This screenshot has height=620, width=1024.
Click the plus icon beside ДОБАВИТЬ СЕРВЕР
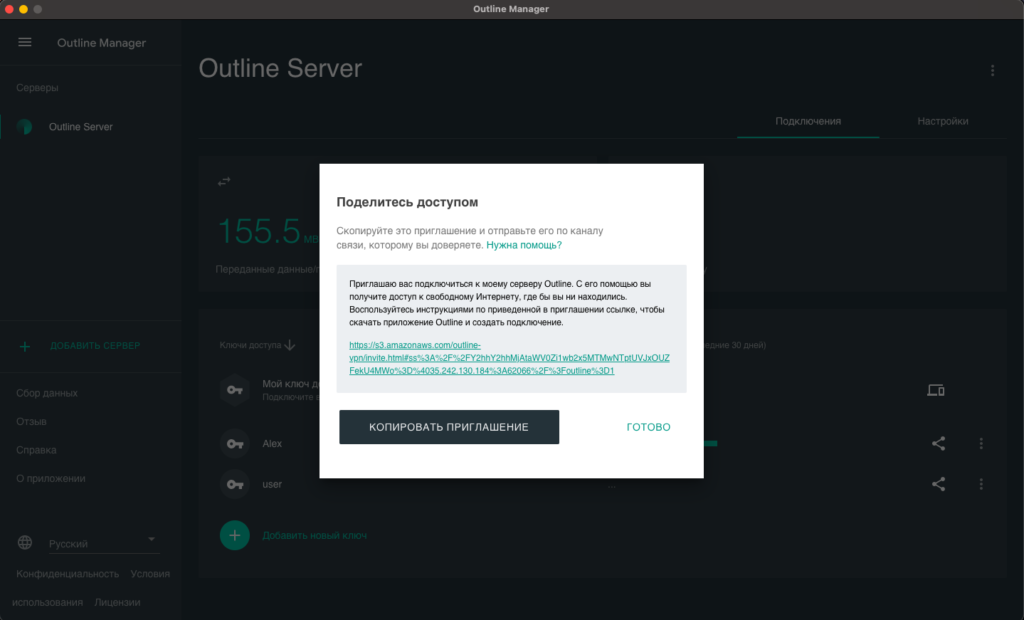(x=25, y=346)
